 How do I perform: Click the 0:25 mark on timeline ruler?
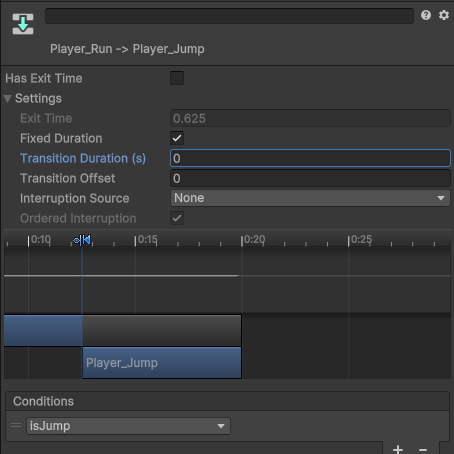coord(360,239)
